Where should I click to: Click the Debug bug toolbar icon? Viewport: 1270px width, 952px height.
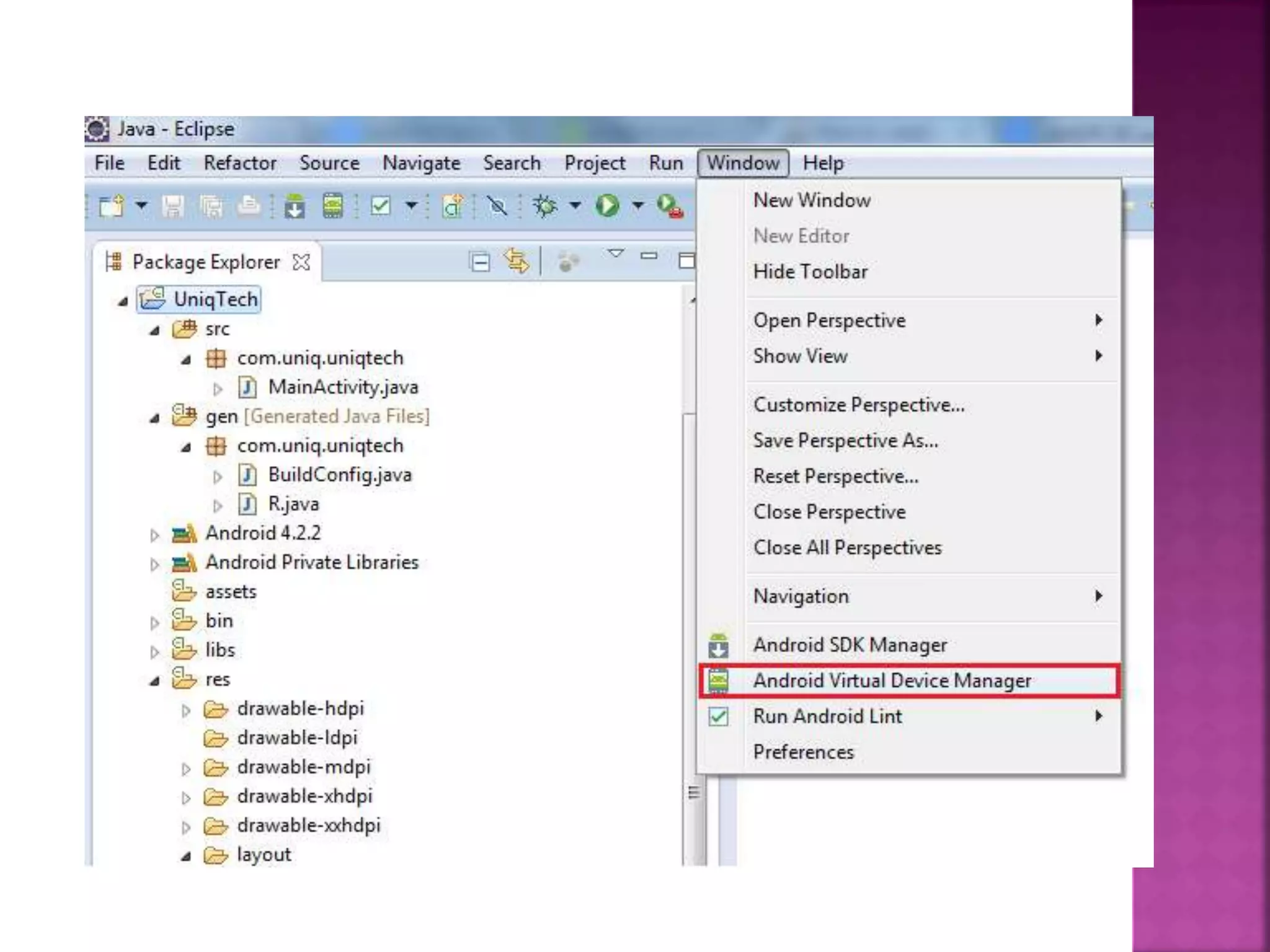[x=545, y=206]
